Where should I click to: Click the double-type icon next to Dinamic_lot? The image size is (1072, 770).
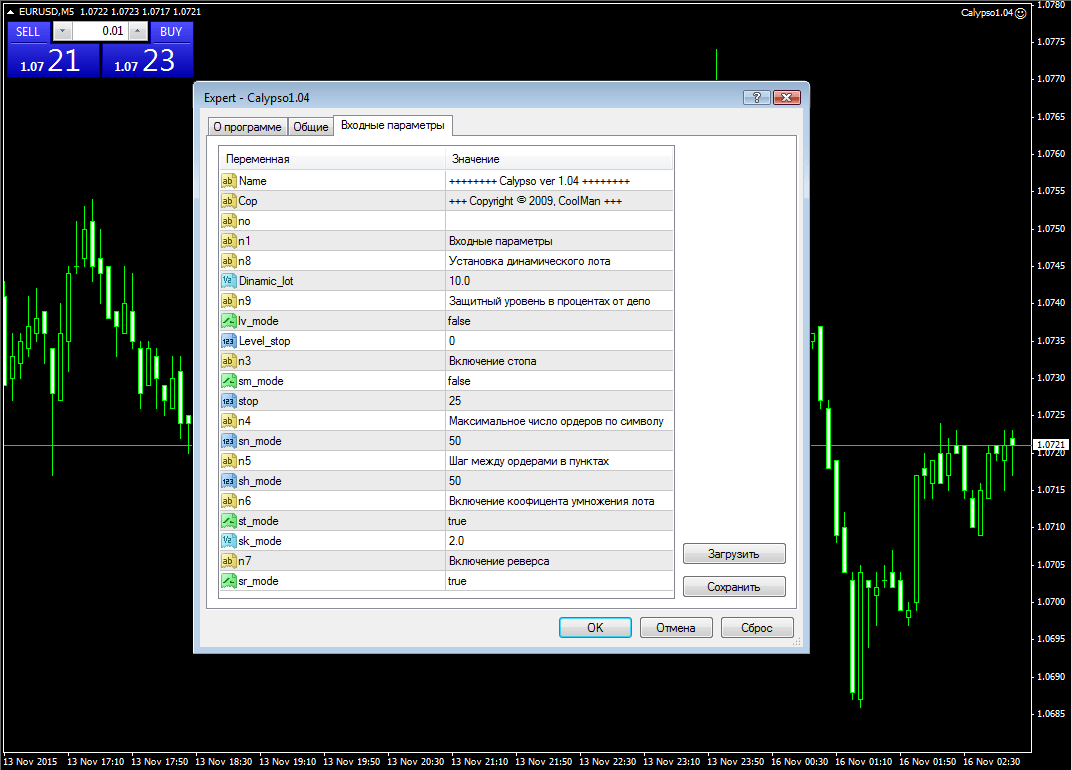coord(228,281)
